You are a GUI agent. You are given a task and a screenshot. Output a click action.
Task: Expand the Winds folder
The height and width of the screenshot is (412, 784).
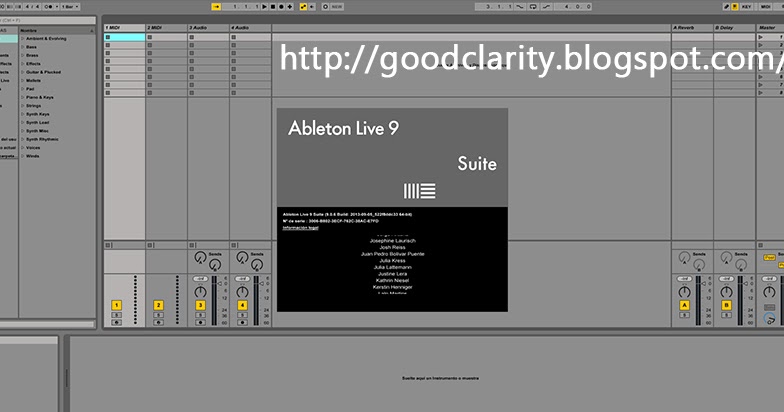[x=22, y=156]
